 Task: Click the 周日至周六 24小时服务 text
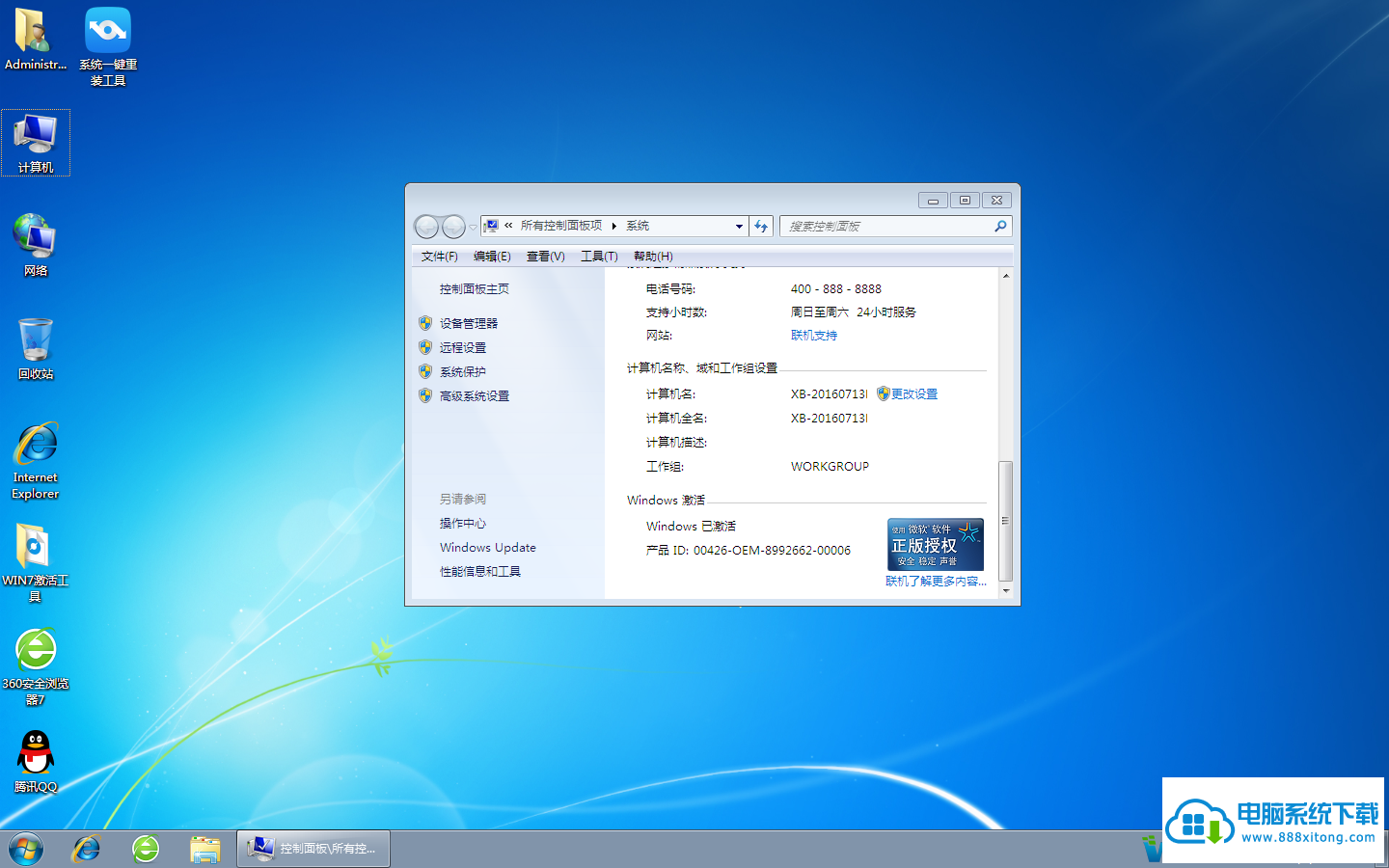pos(854,312)
